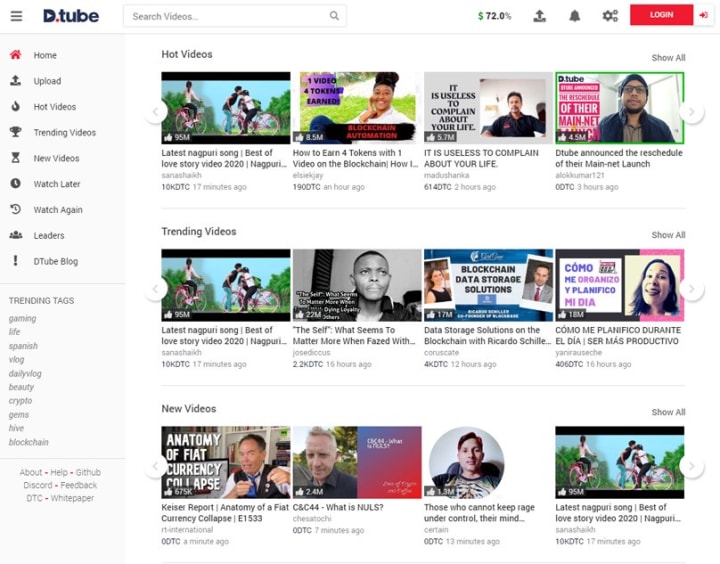
Task: Click the red LOGIN button
Action: click(661, 15)
